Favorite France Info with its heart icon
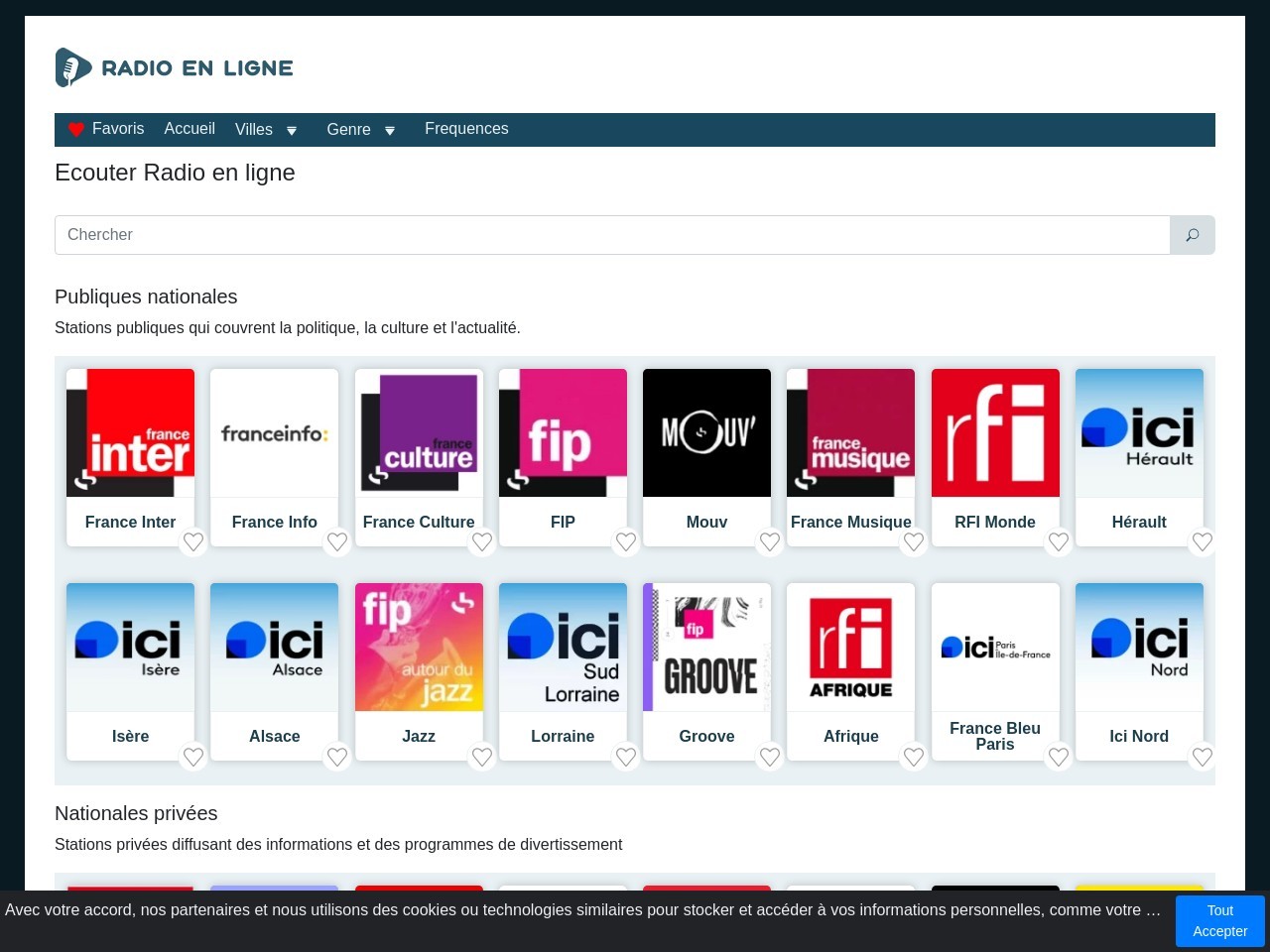Screen dimensions: 1270x952 (337, 541)
